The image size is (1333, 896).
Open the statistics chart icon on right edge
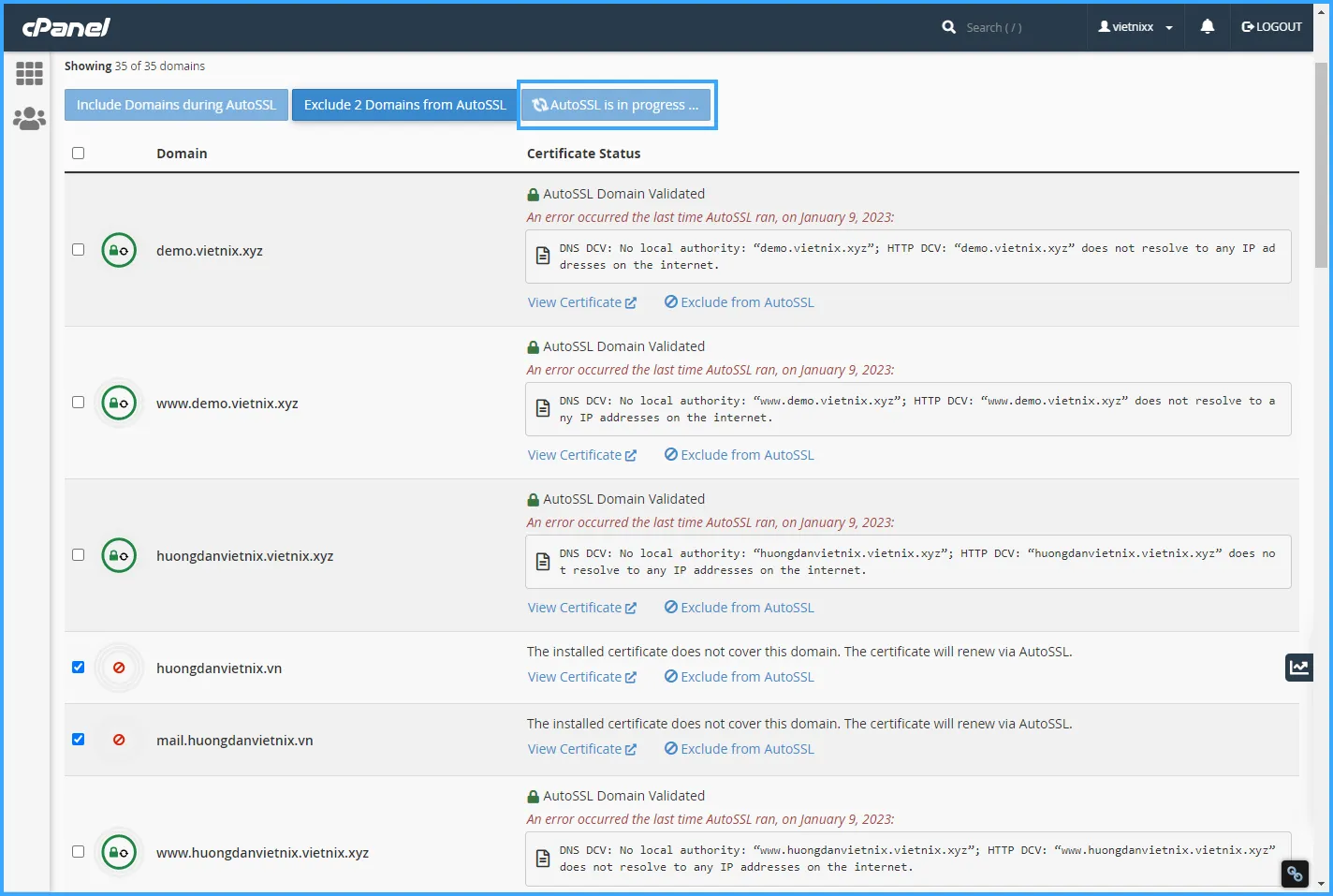pos(1298,668)
